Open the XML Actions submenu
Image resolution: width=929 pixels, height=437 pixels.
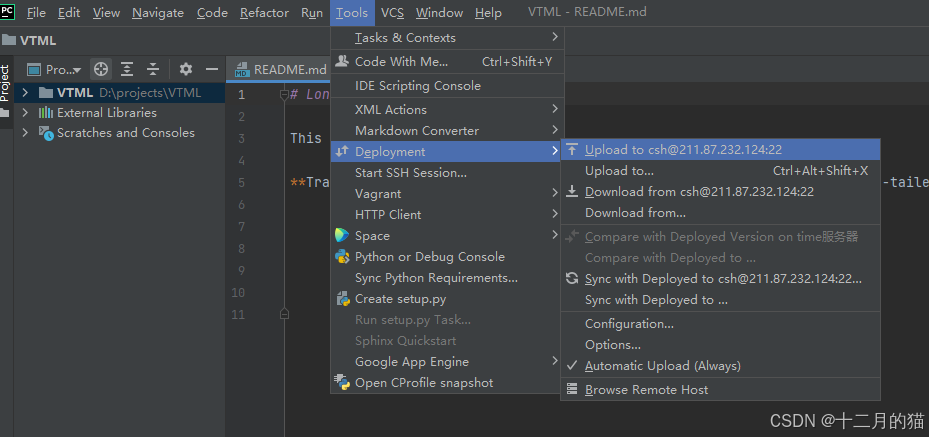[x=447, y=110]
